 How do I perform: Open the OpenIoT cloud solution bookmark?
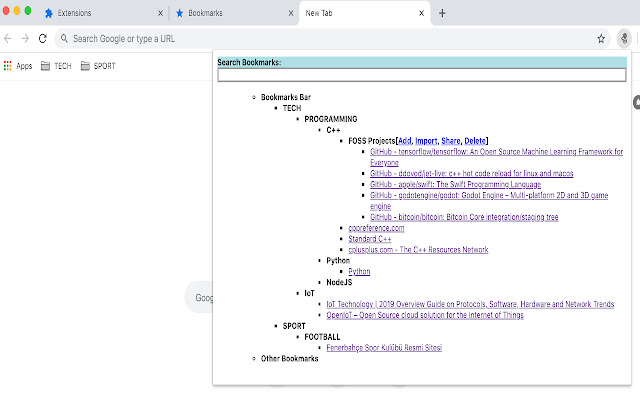click(x=425, y=315)
